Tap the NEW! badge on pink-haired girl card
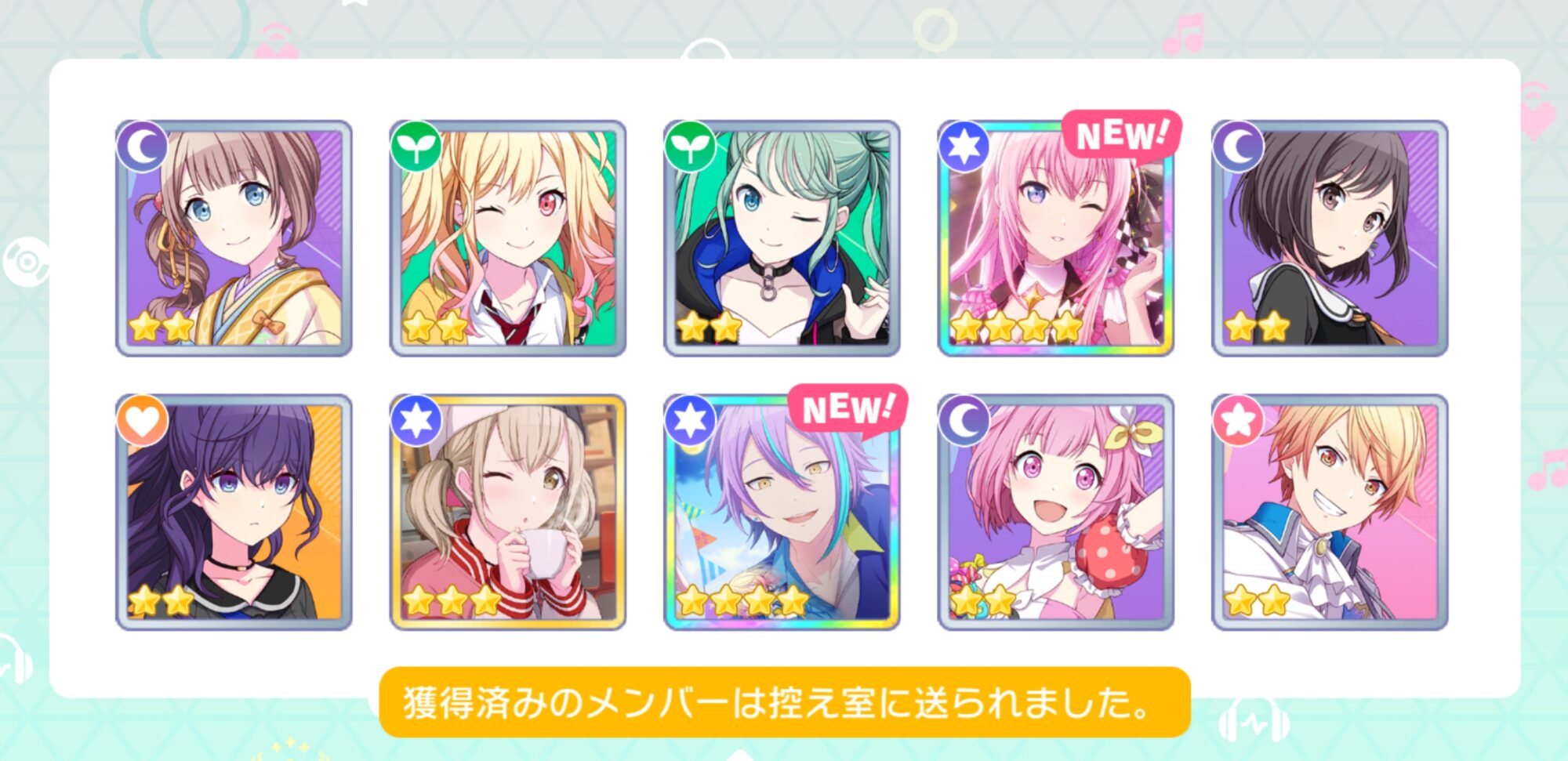1568x761 pixels. tap(1122, 135)
